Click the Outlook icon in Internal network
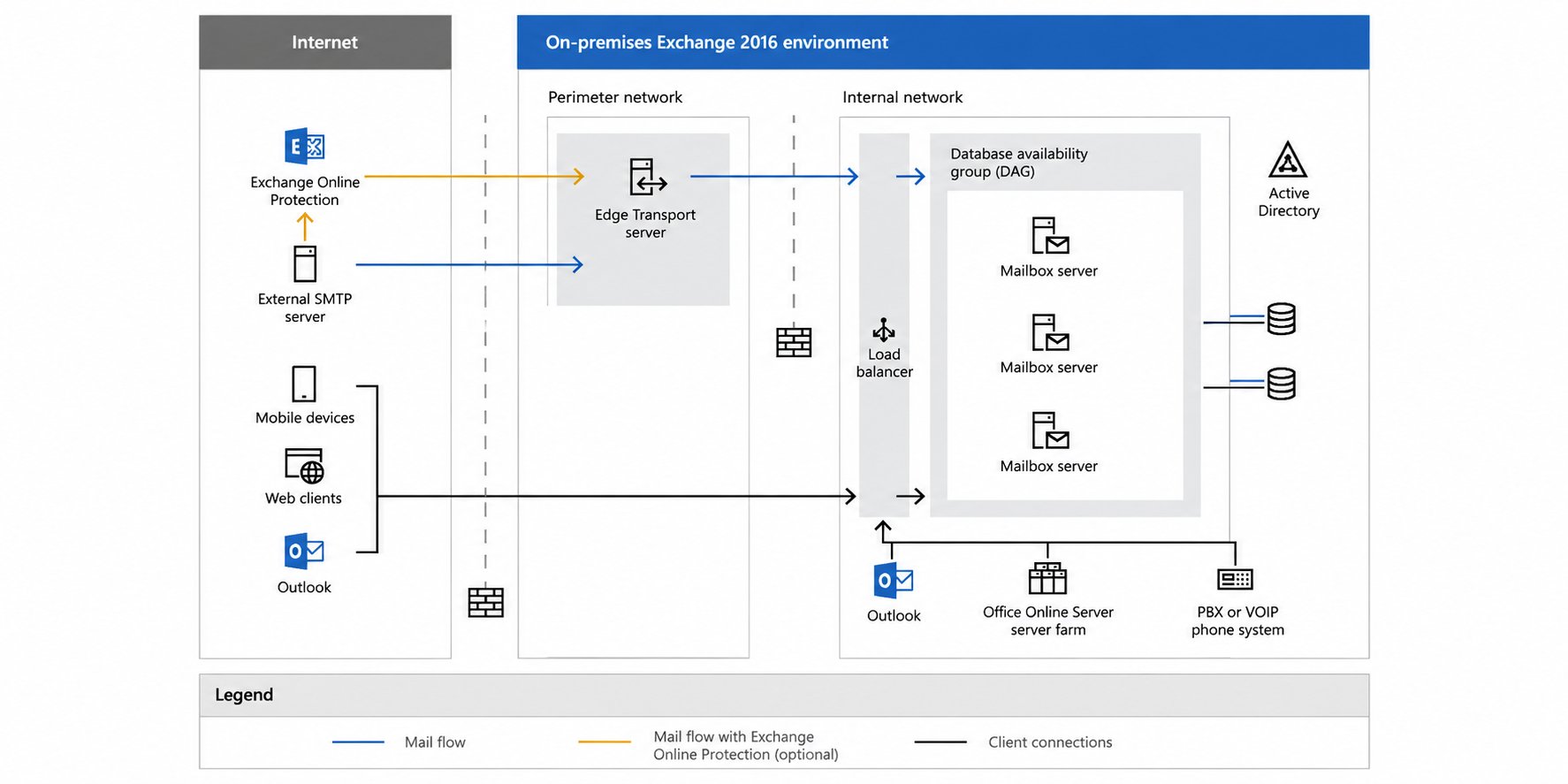Image resolution: width=1568 pixels, height=784 pixels. (894, 581)
